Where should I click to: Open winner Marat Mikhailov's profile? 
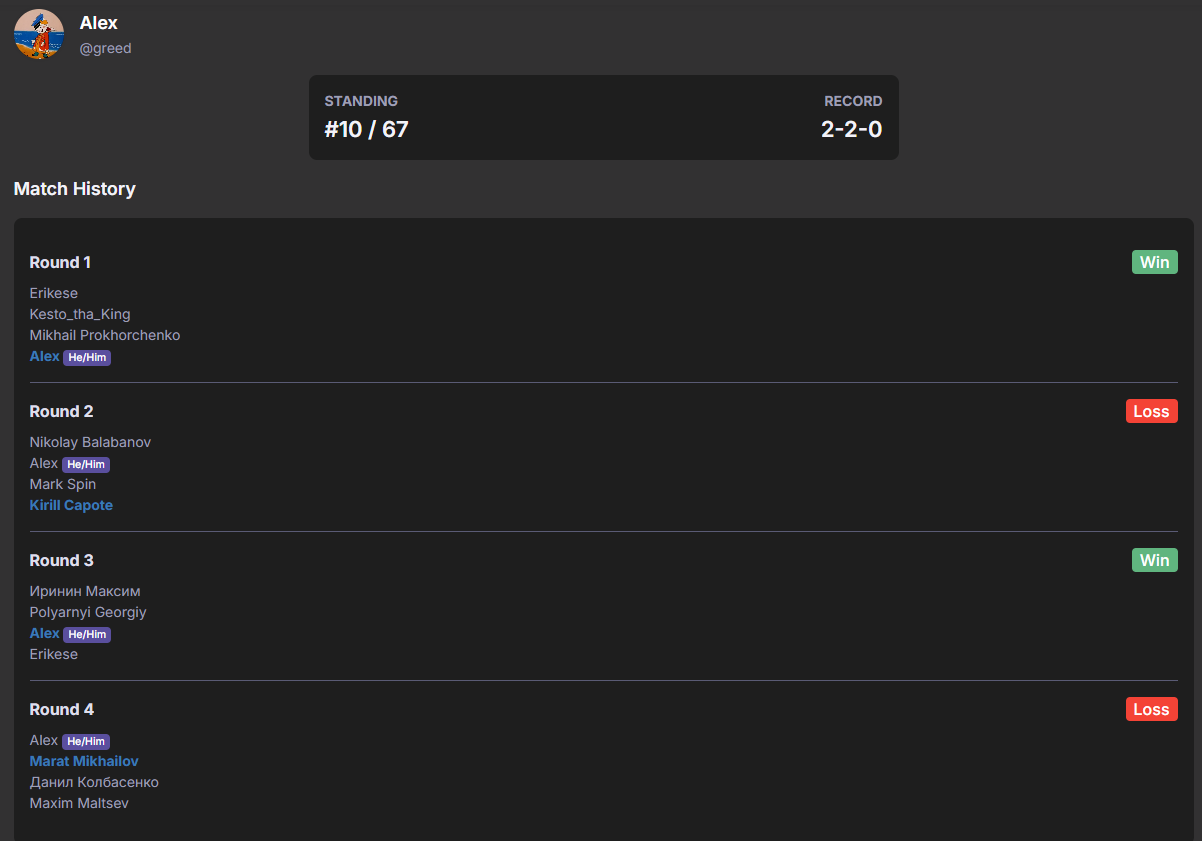pyautogui.click(x=84, y=761)
